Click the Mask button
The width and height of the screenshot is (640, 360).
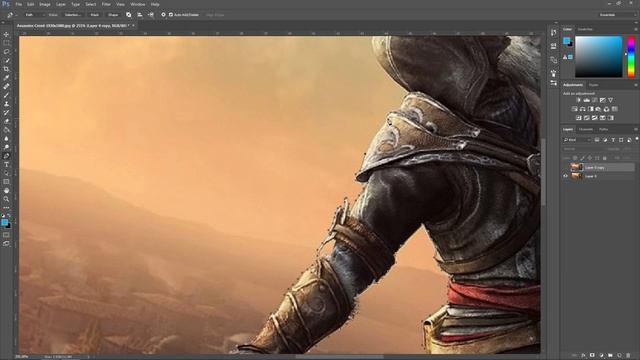[95, 15]
